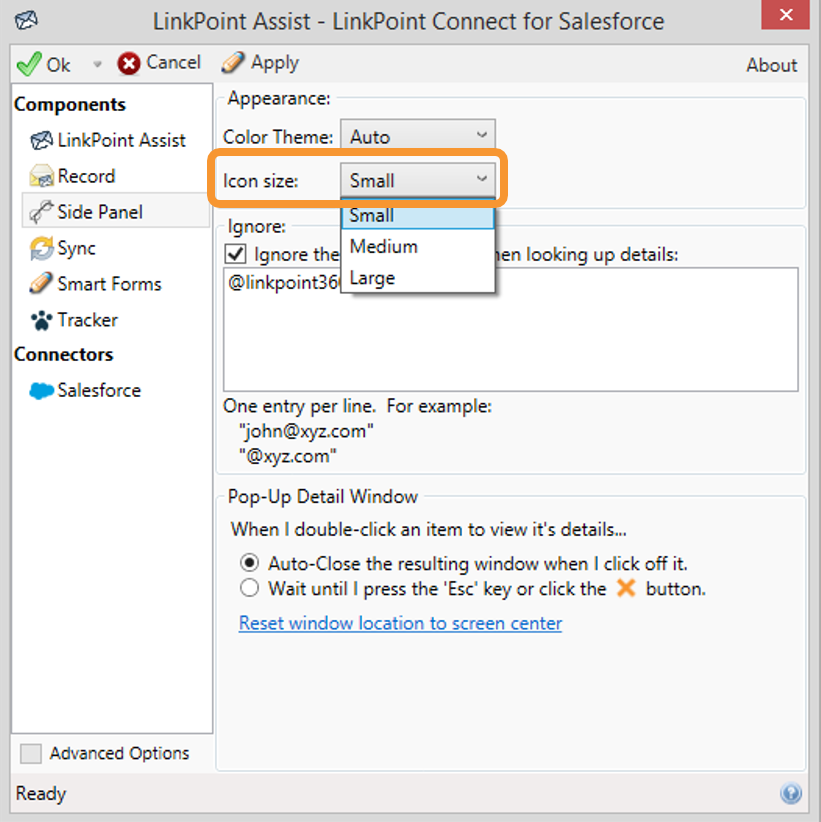Open the Record settings page
This screenshot has height=822, width=821.
(x=86, y=176)
